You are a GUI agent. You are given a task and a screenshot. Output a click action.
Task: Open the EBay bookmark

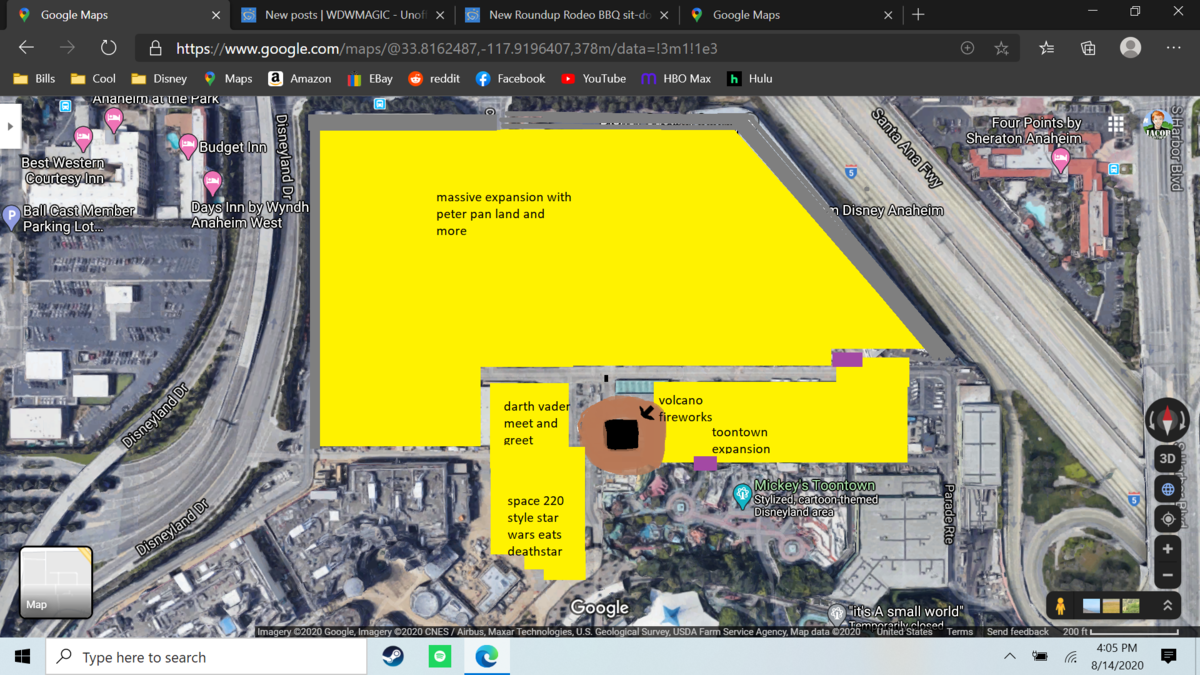point(370,78)
